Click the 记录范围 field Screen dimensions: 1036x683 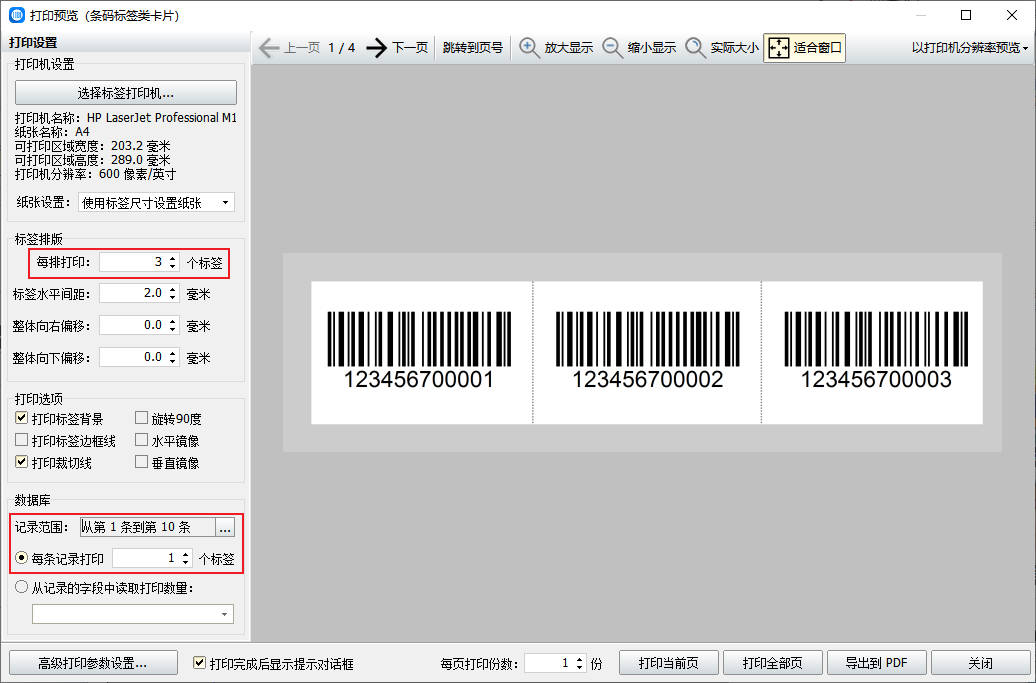[x=147, y=526]
